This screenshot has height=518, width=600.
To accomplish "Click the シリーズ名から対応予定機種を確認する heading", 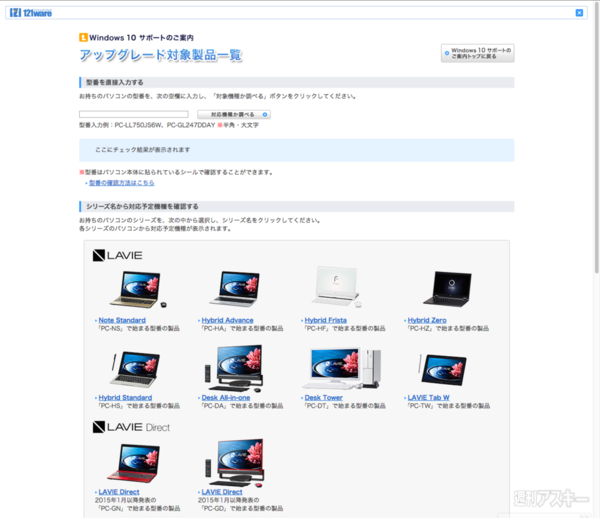I will [142, 207].
